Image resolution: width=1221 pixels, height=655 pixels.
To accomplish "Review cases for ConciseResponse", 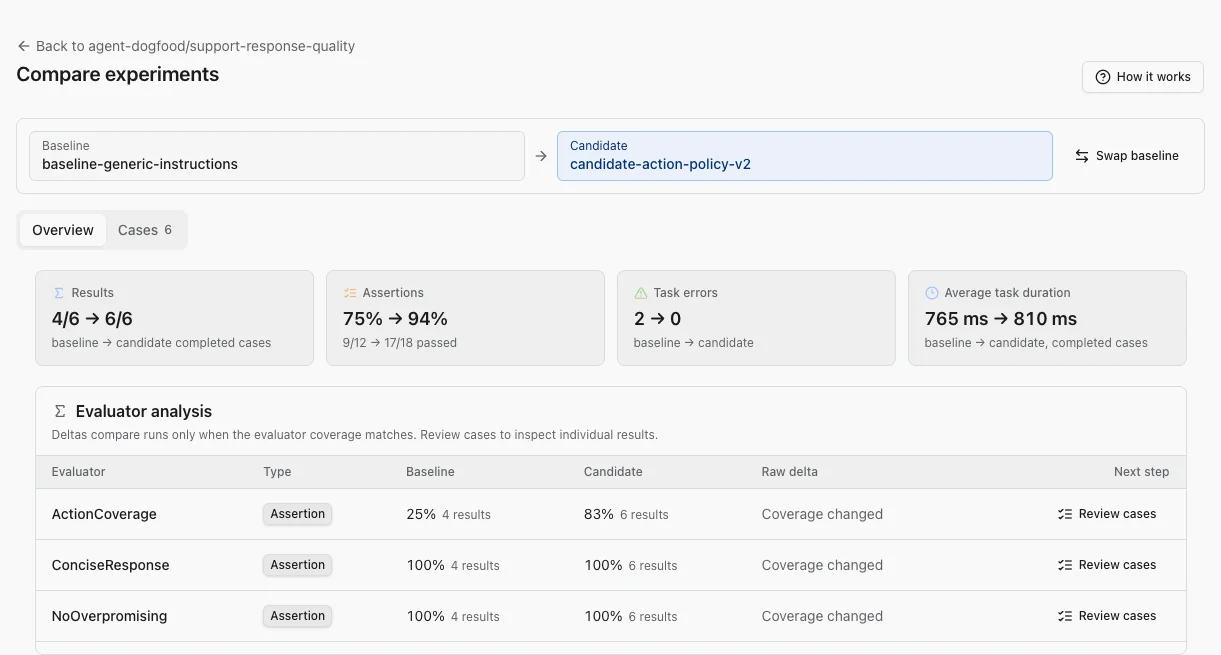I will pos(1107,565).
